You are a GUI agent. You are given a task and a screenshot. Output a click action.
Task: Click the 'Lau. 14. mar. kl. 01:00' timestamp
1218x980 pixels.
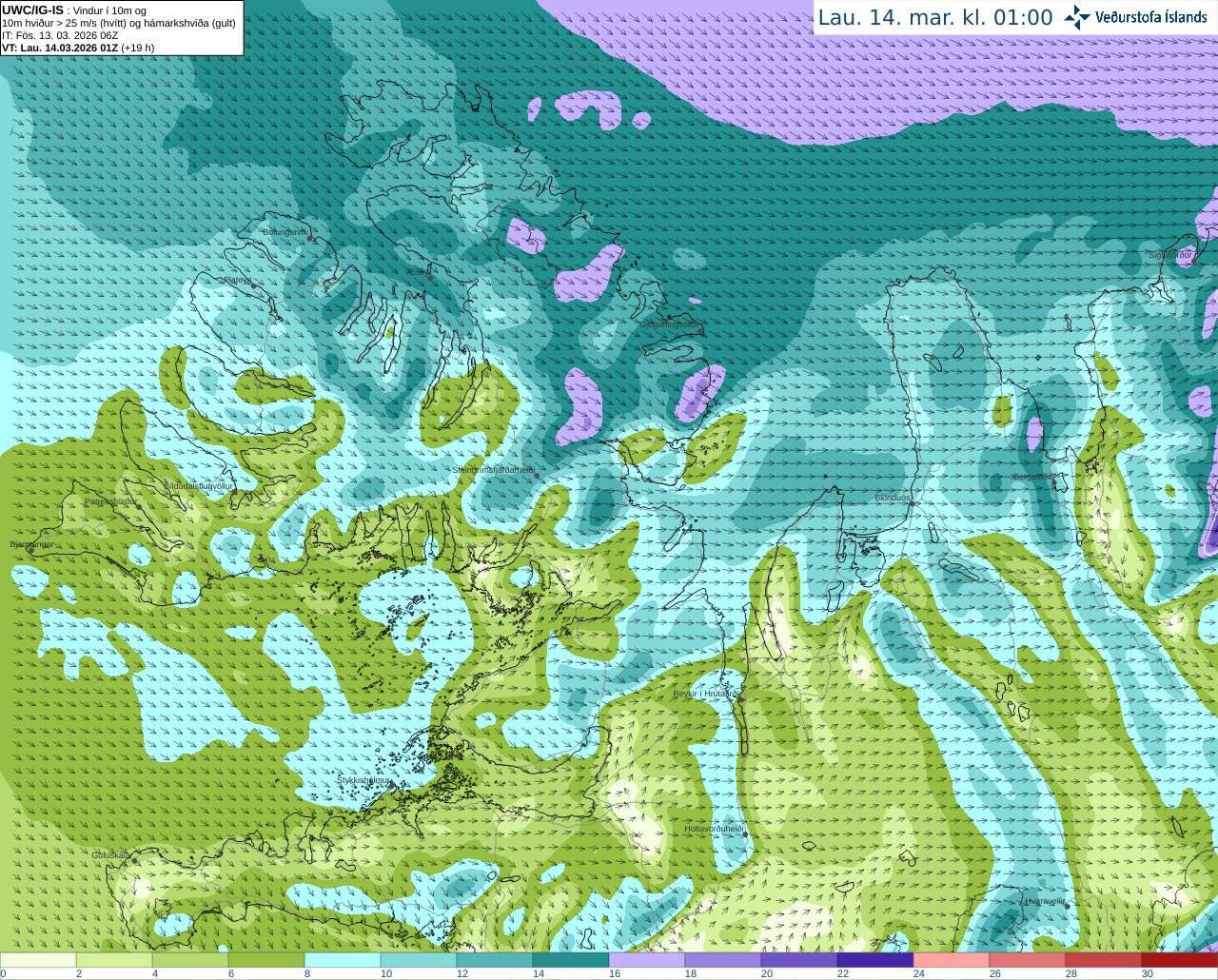pos(935,18)
